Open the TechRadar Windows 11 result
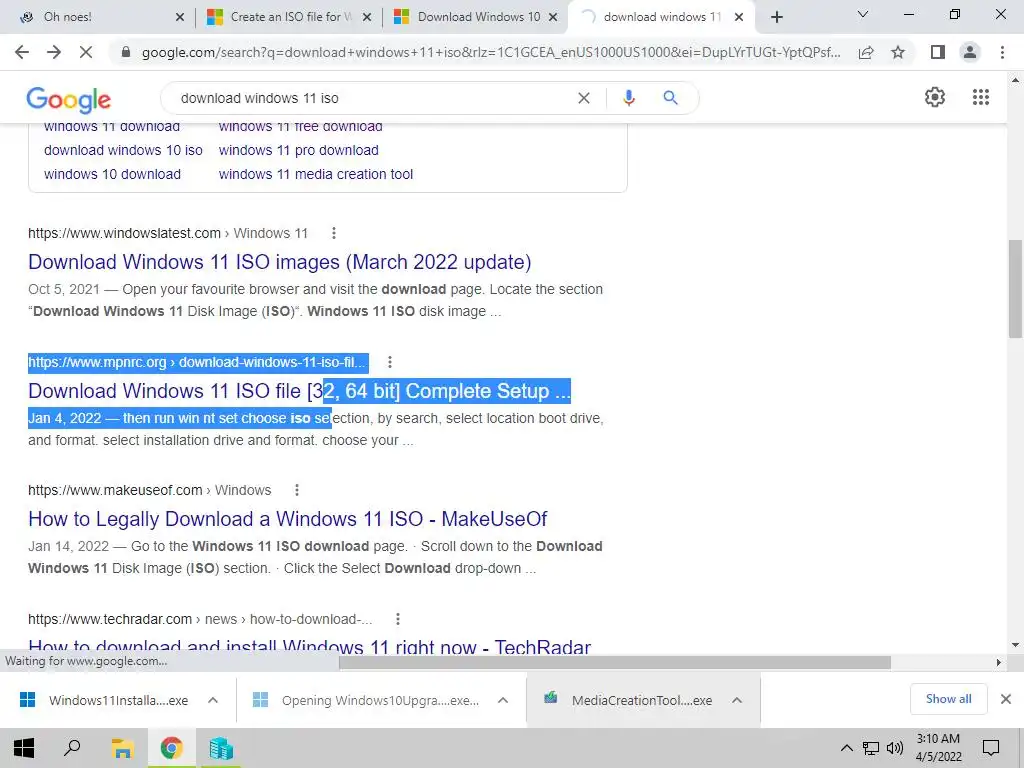Viewport: 1024px width, 768px height. tap(310, 647)
